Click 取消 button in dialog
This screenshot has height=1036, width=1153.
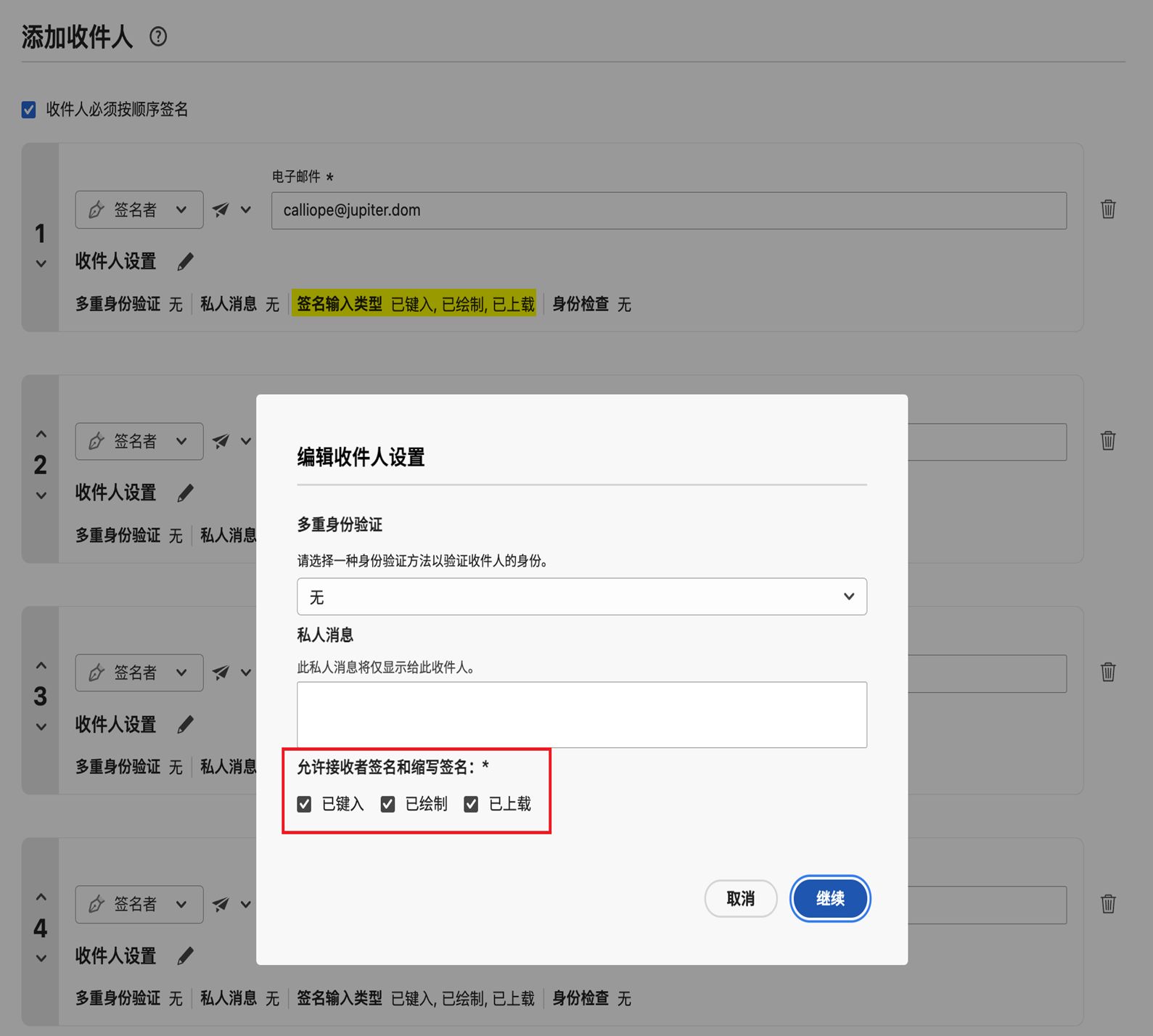(741, 899)
